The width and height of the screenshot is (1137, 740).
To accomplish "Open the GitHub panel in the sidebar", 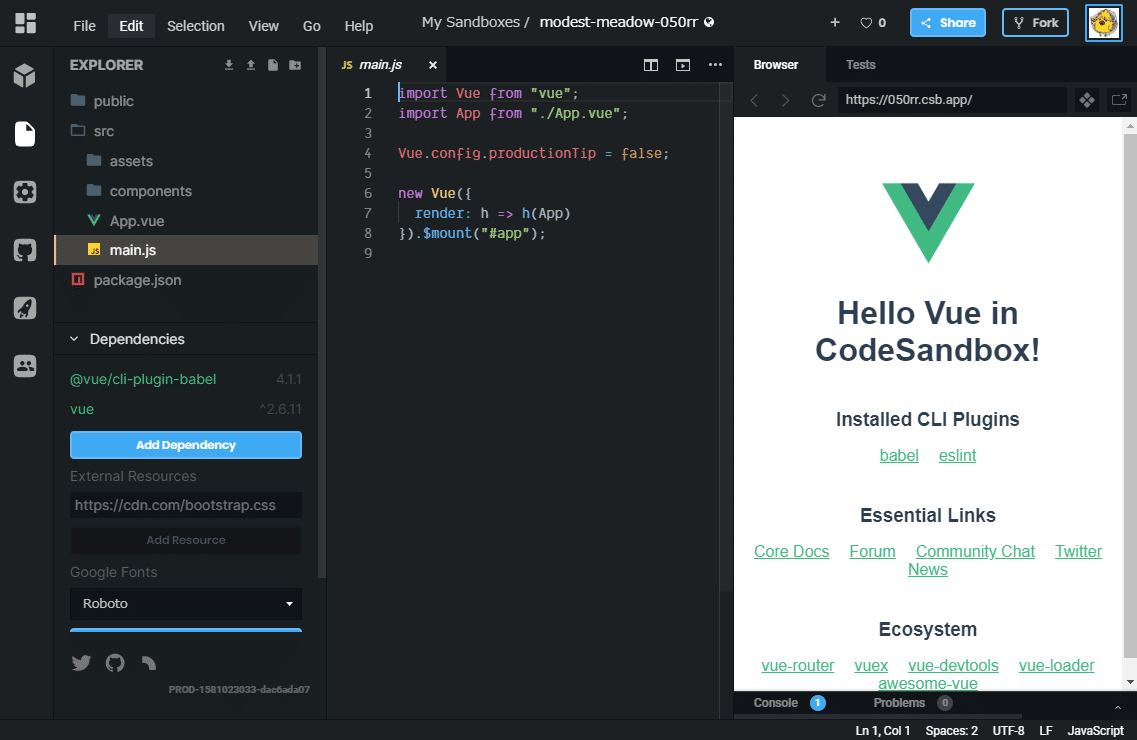I will pos(25,250).
